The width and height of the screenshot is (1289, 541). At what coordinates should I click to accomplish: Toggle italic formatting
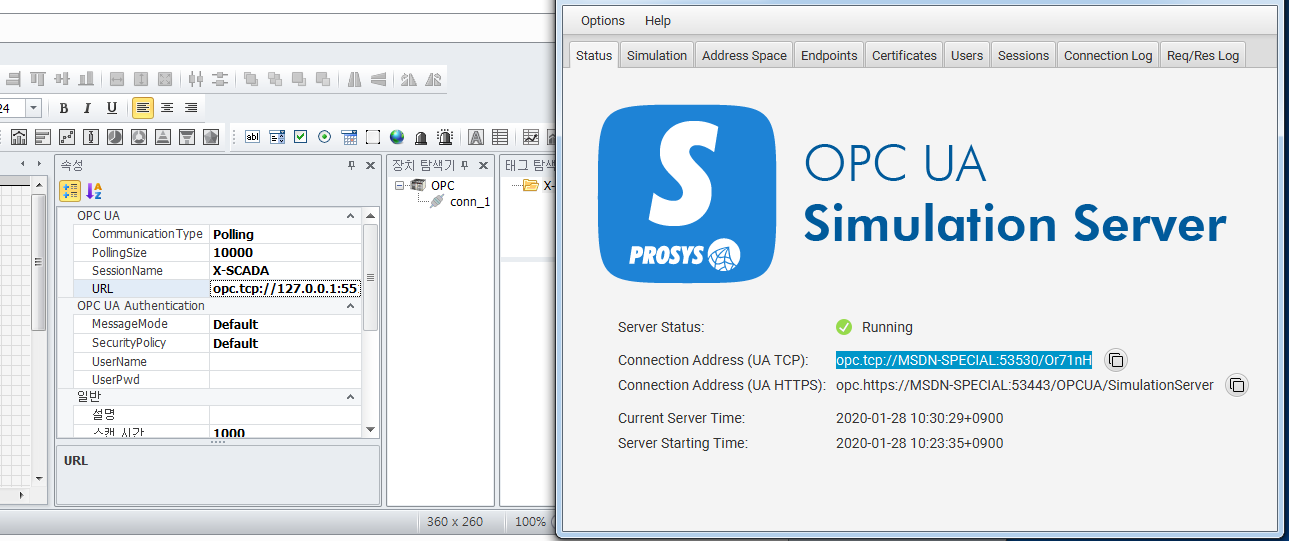[87, 108]
